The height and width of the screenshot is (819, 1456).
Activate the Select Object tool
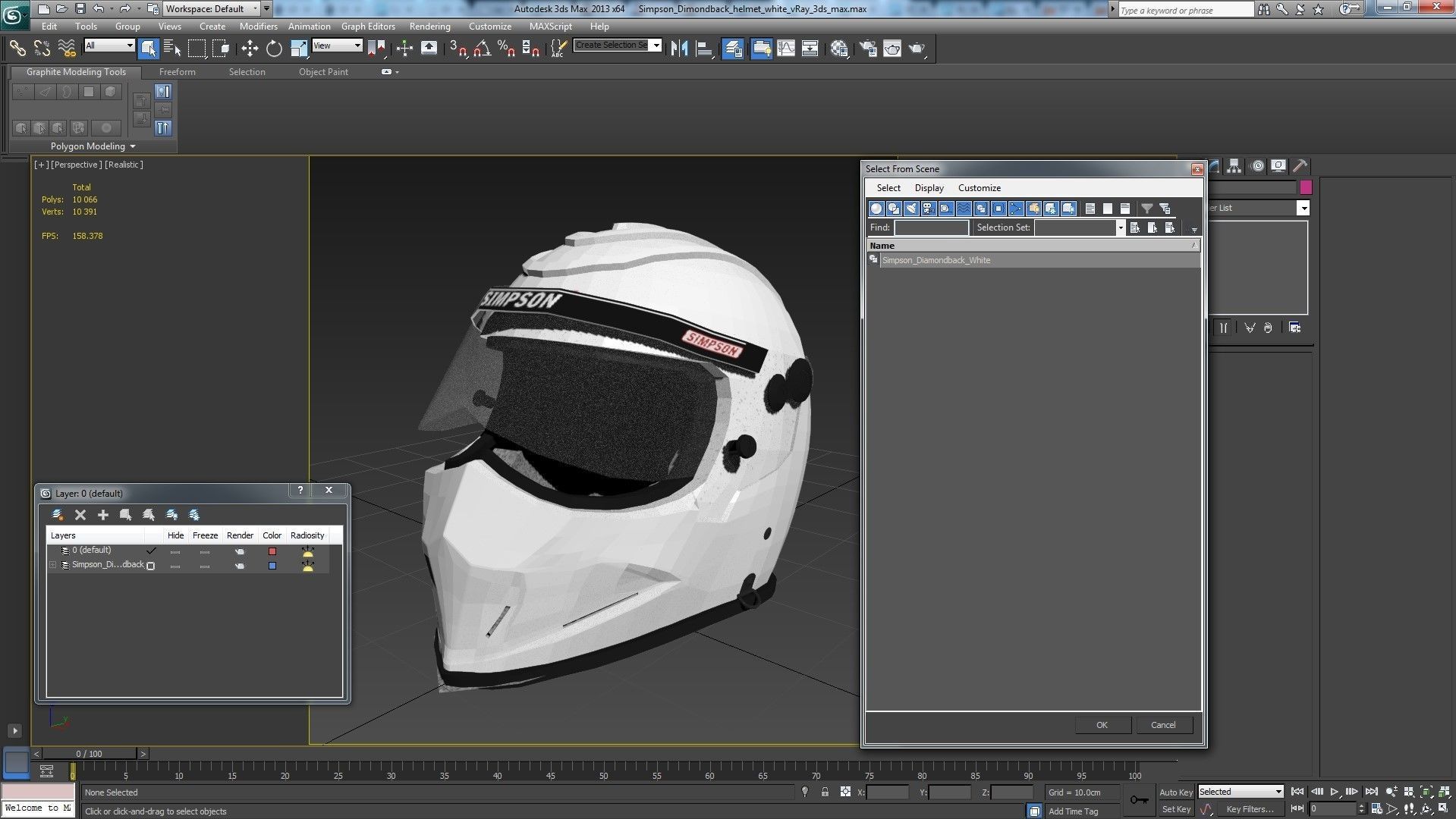(149, 49)
